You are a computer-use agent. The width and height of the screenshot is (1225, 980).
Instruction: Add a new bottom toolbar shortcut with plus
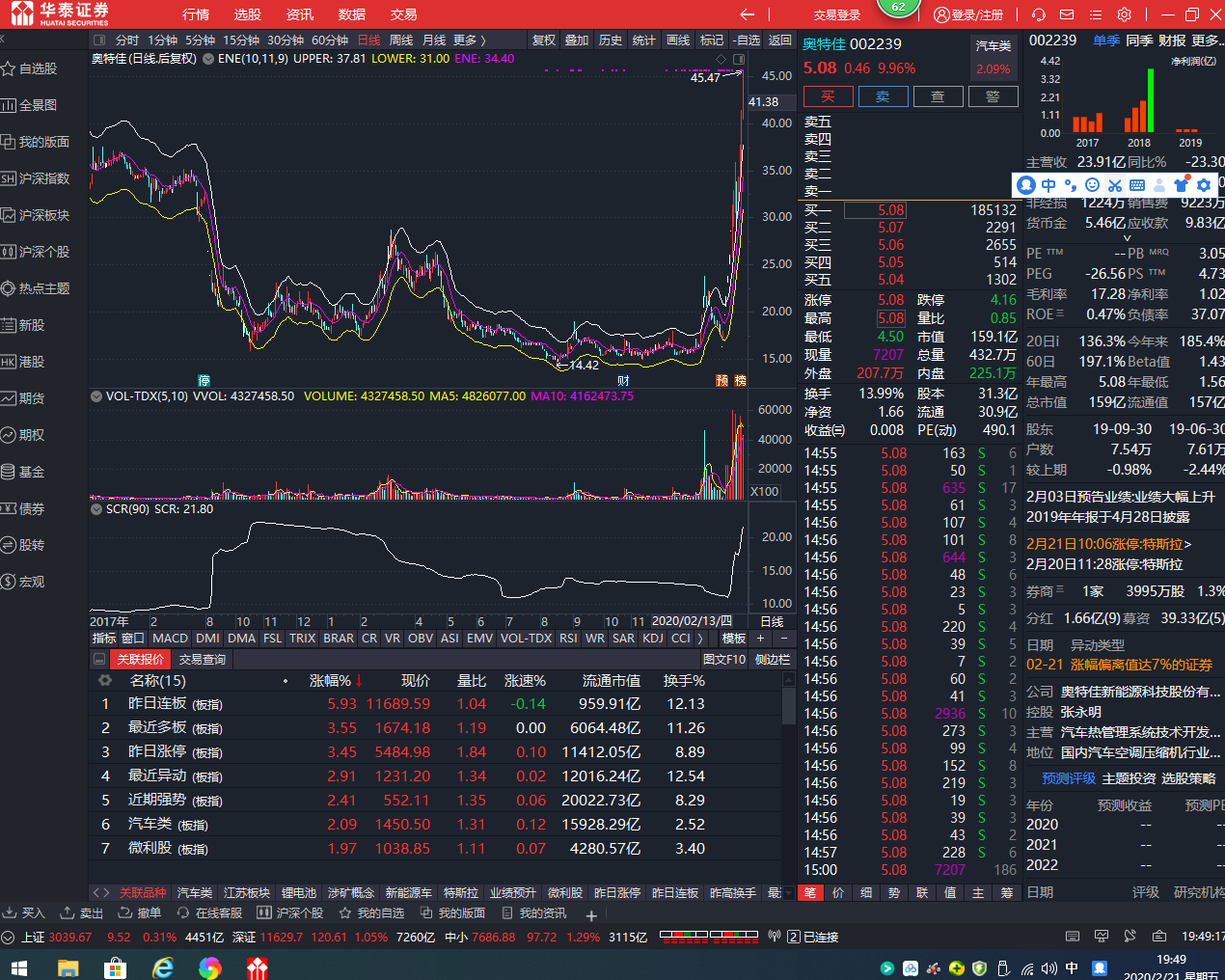click(x=591, y=914)
